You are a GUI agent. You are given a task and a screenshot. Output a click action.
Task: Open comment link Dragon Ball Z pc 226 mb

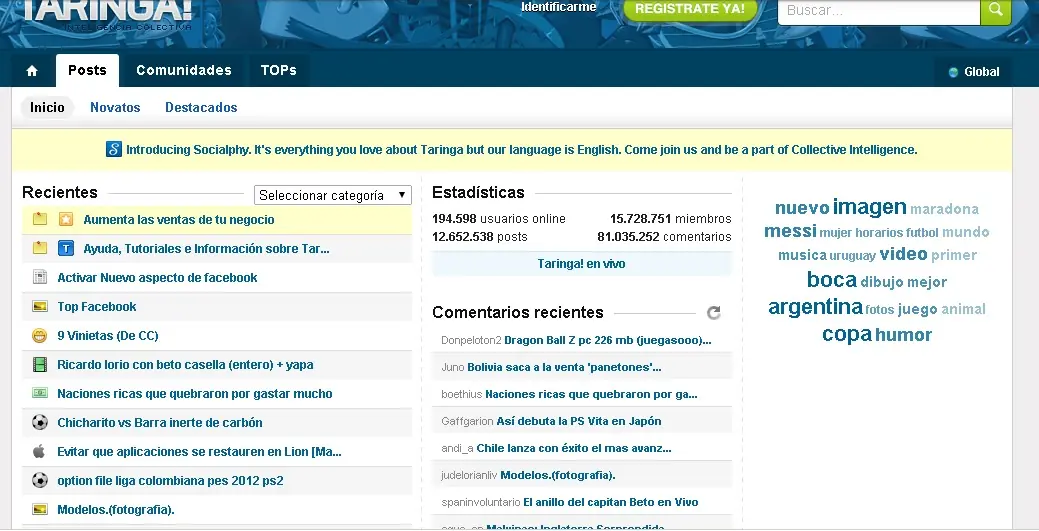(x=608, y=340)
